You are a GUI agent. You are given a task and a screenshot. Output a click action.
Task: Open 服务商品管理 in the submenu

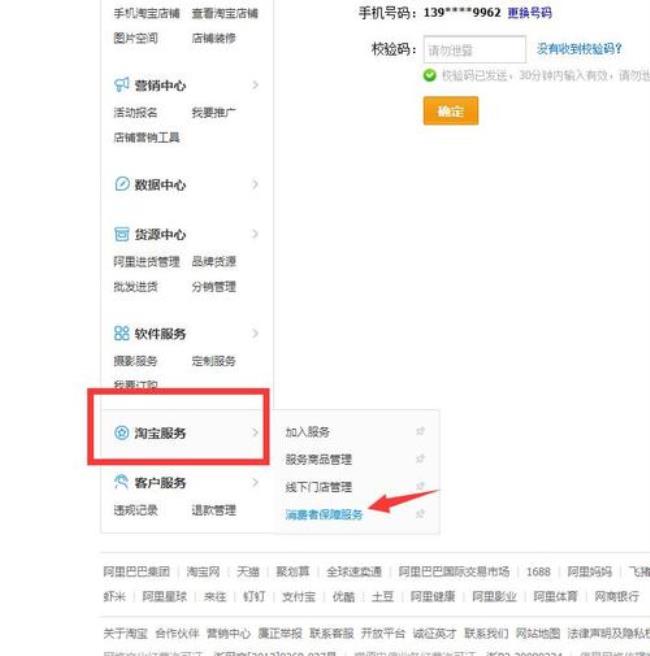coord(318,459)
